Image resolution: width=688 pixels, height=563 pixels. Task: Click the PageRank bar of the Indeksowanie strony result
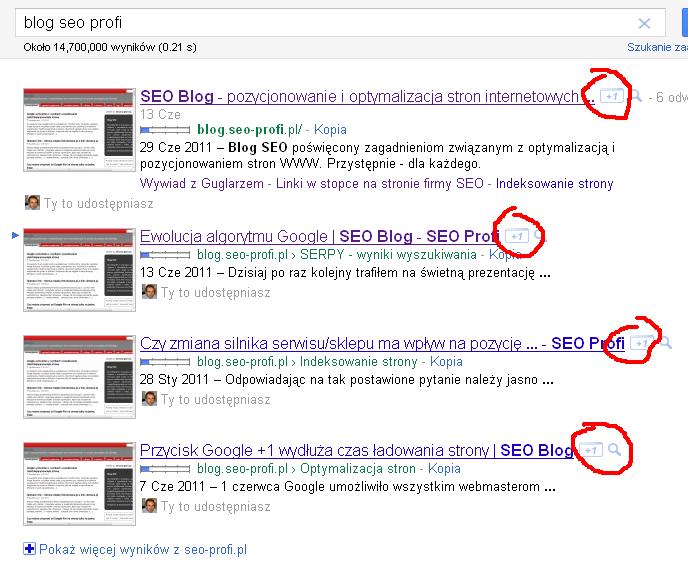(x=165, y=362)
